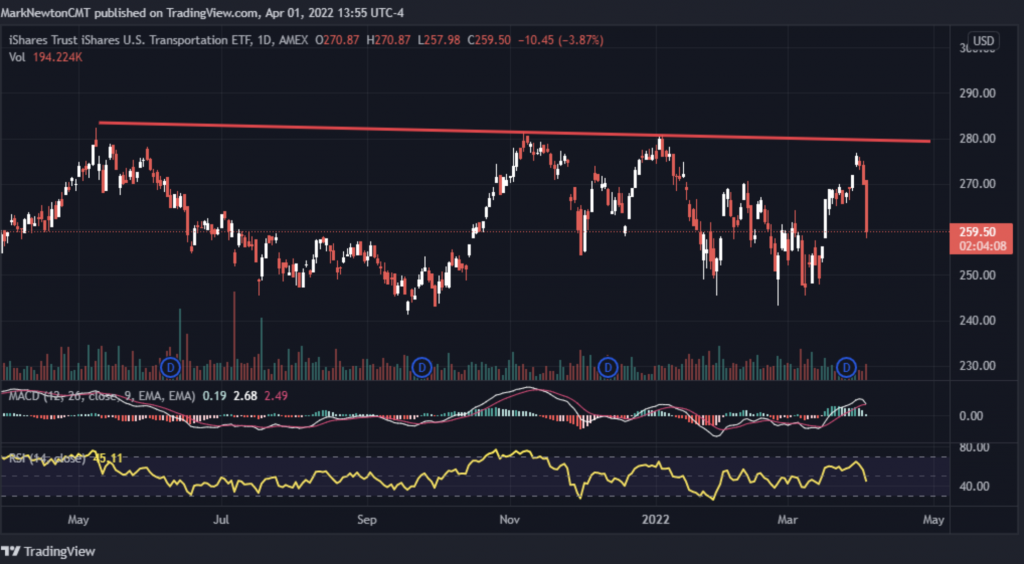Screen dimensions: 1024x564
Task: Open the USD currency selector
Action: [984, 41]
